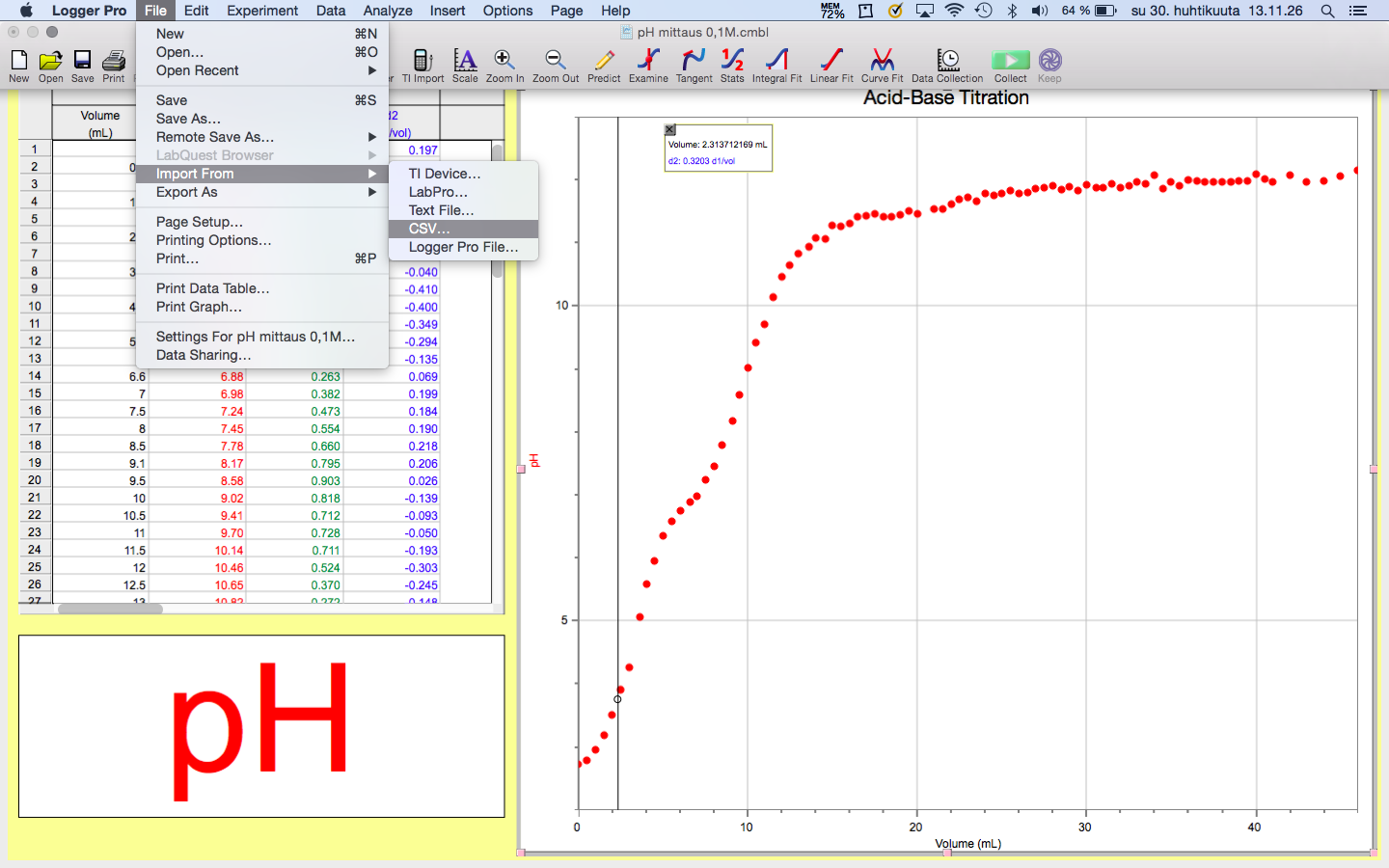This screenshot has height=868, width=1389.
Task: Click the Volume (mL) column header
Action: pyautogui.click(x=100, y=123)
